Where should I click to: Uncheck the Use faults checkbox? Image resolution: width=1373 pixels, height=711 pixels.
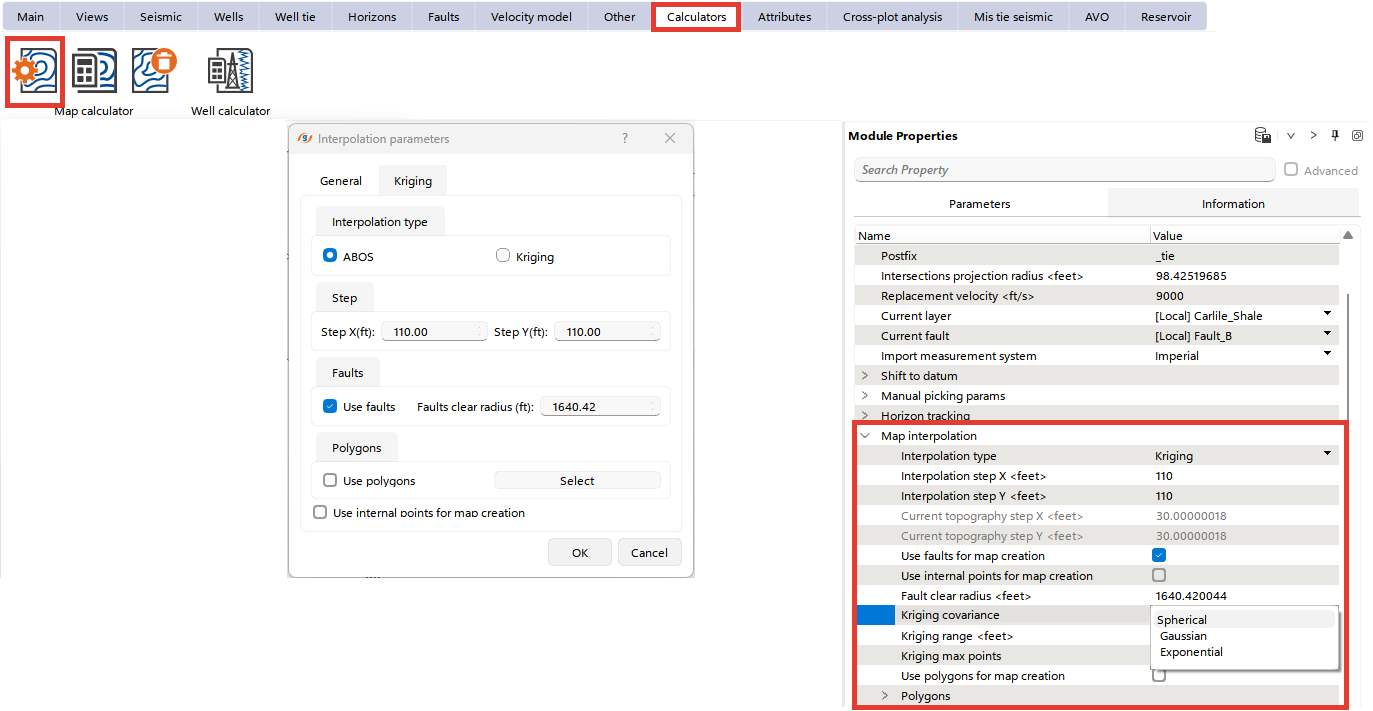[x=330, y=407]
